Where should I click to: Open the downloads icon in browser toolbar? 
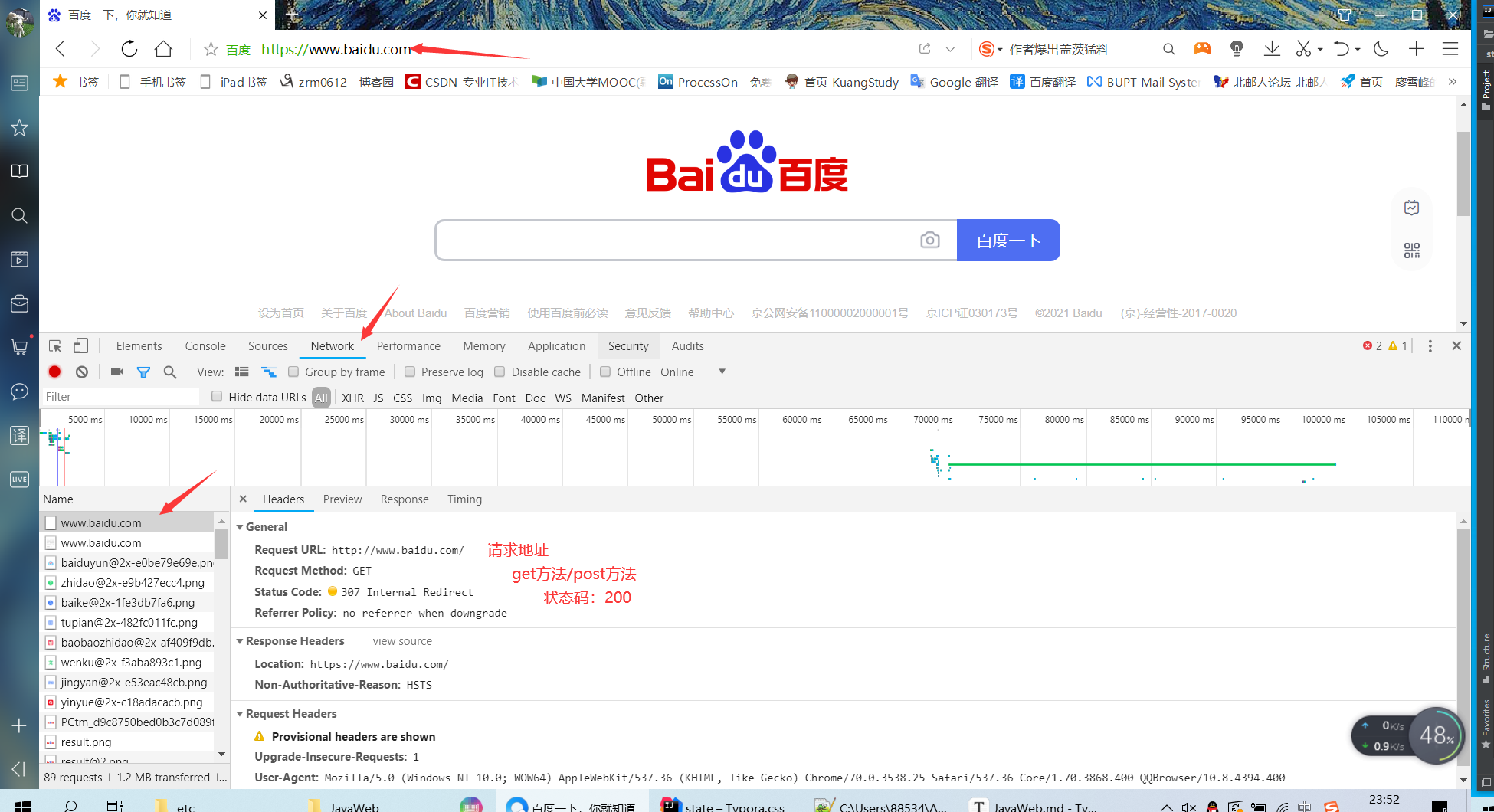(x=1272, y=49)
